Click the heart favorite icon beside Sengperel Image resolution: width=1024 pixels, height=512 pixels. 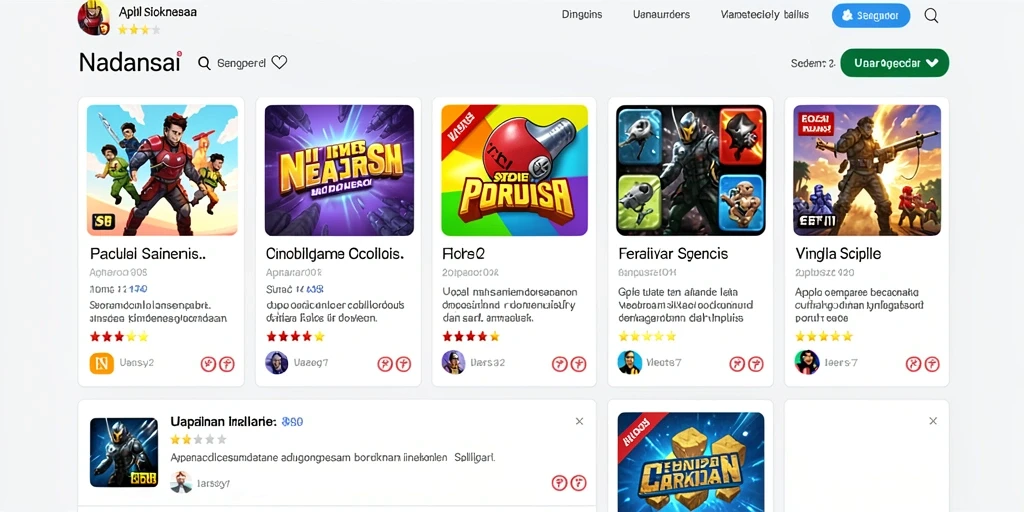(280, 63)
